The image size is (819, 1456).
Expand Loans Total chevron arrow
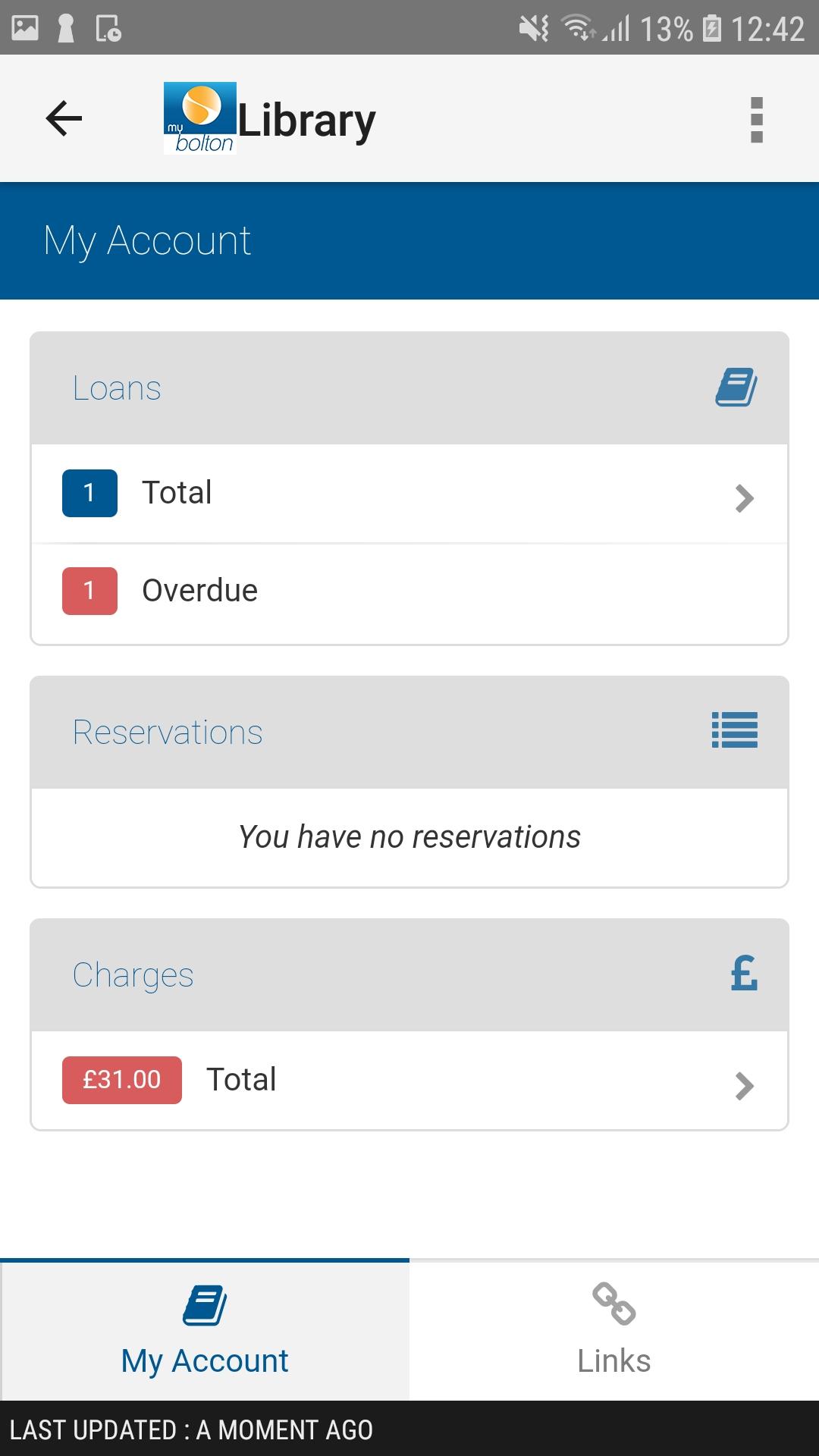coord(745,498)
